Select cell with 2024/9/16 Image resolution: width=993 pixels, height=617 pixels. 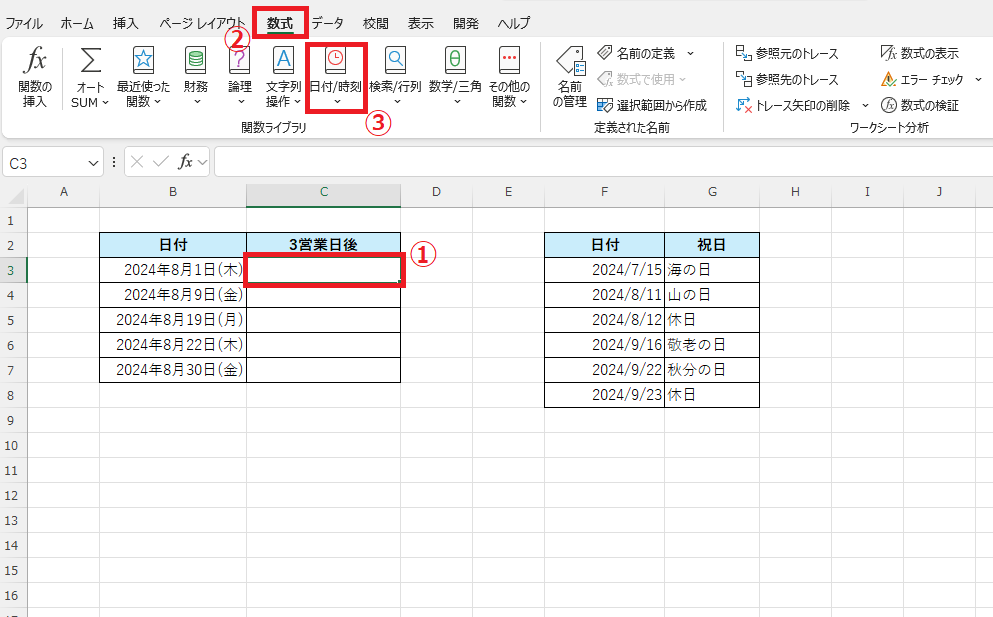click(605, 345)
